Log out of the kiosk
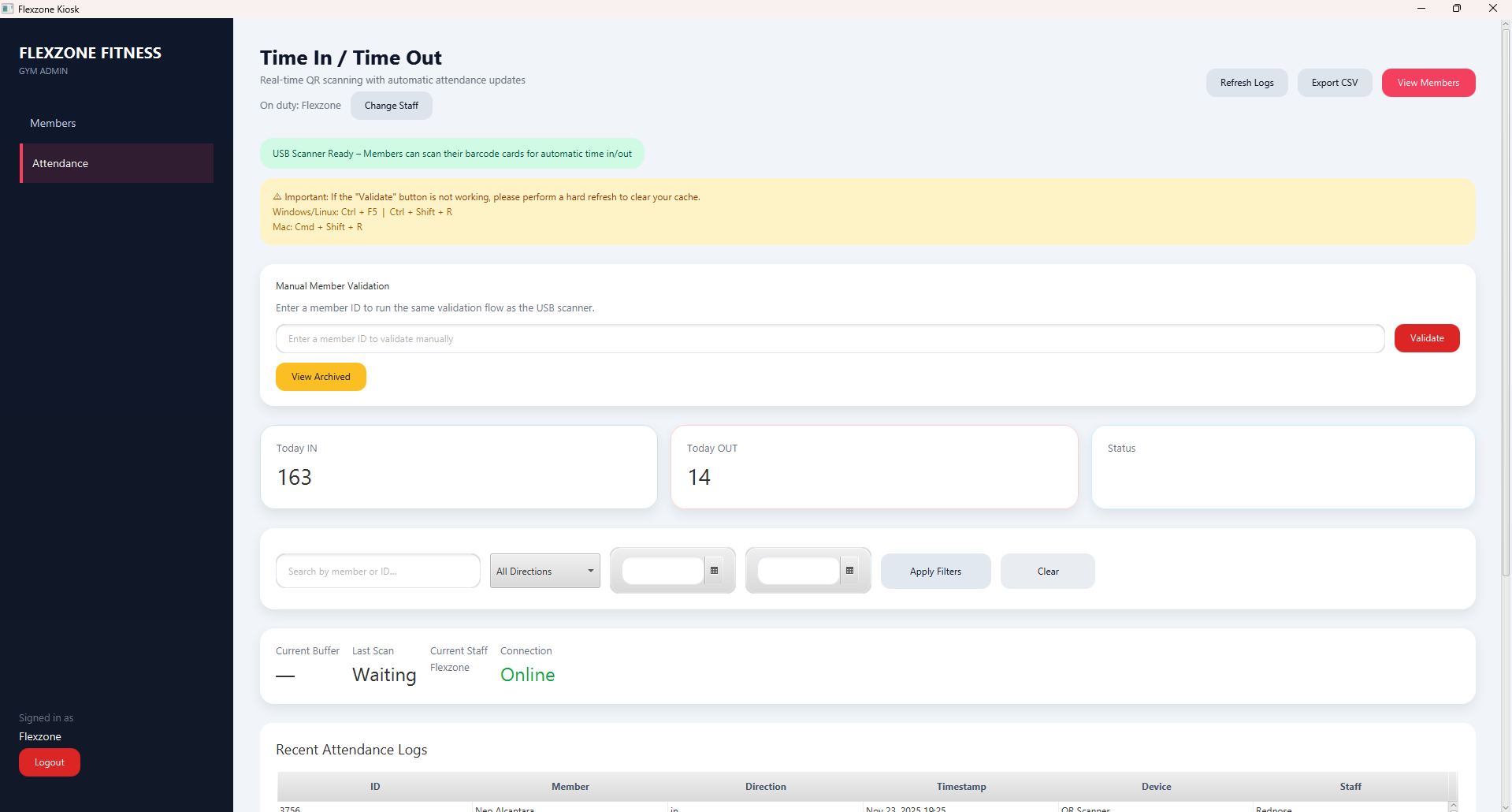 (49, 762)
